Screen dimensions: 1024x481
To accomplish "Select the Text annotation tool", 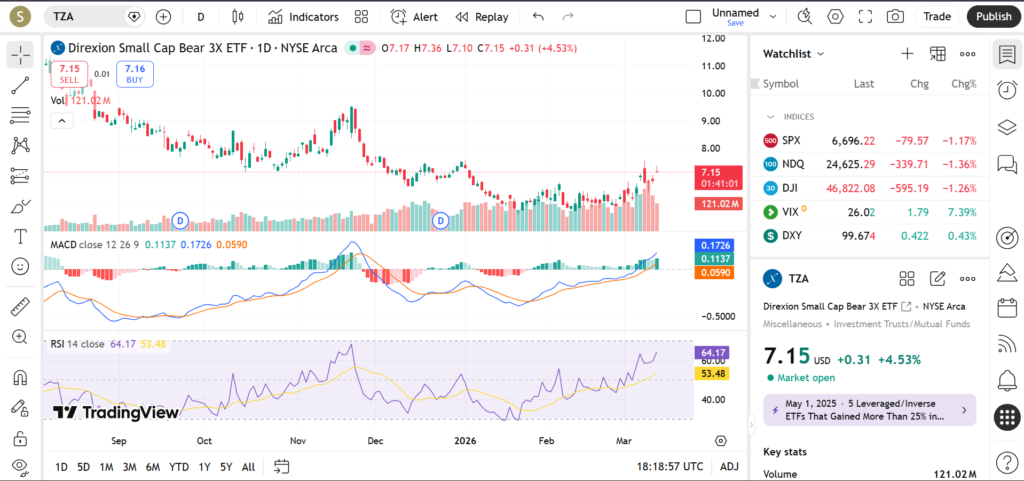I will (x=20, y=236).
